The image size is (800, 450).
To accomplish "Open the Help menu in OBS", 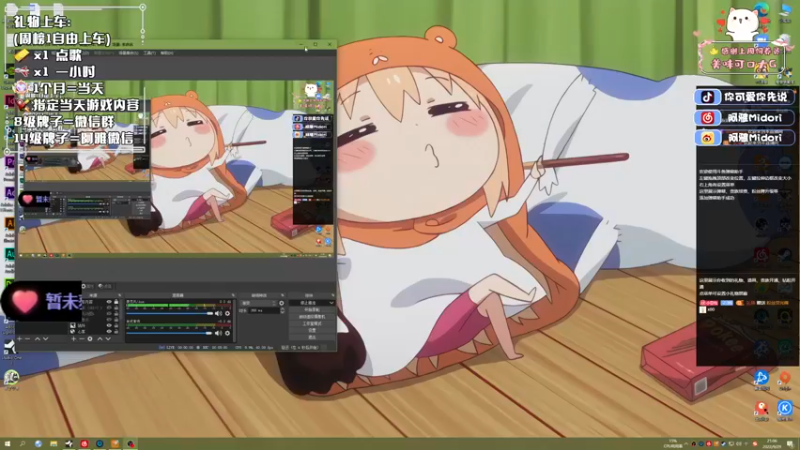I will pyautogui.click(x=167, y=53).
